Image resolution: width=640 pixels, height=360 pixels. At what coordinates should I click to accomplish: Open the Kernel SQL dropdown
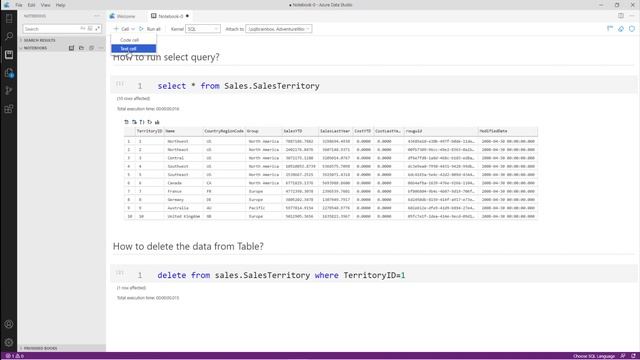point(203,29)
